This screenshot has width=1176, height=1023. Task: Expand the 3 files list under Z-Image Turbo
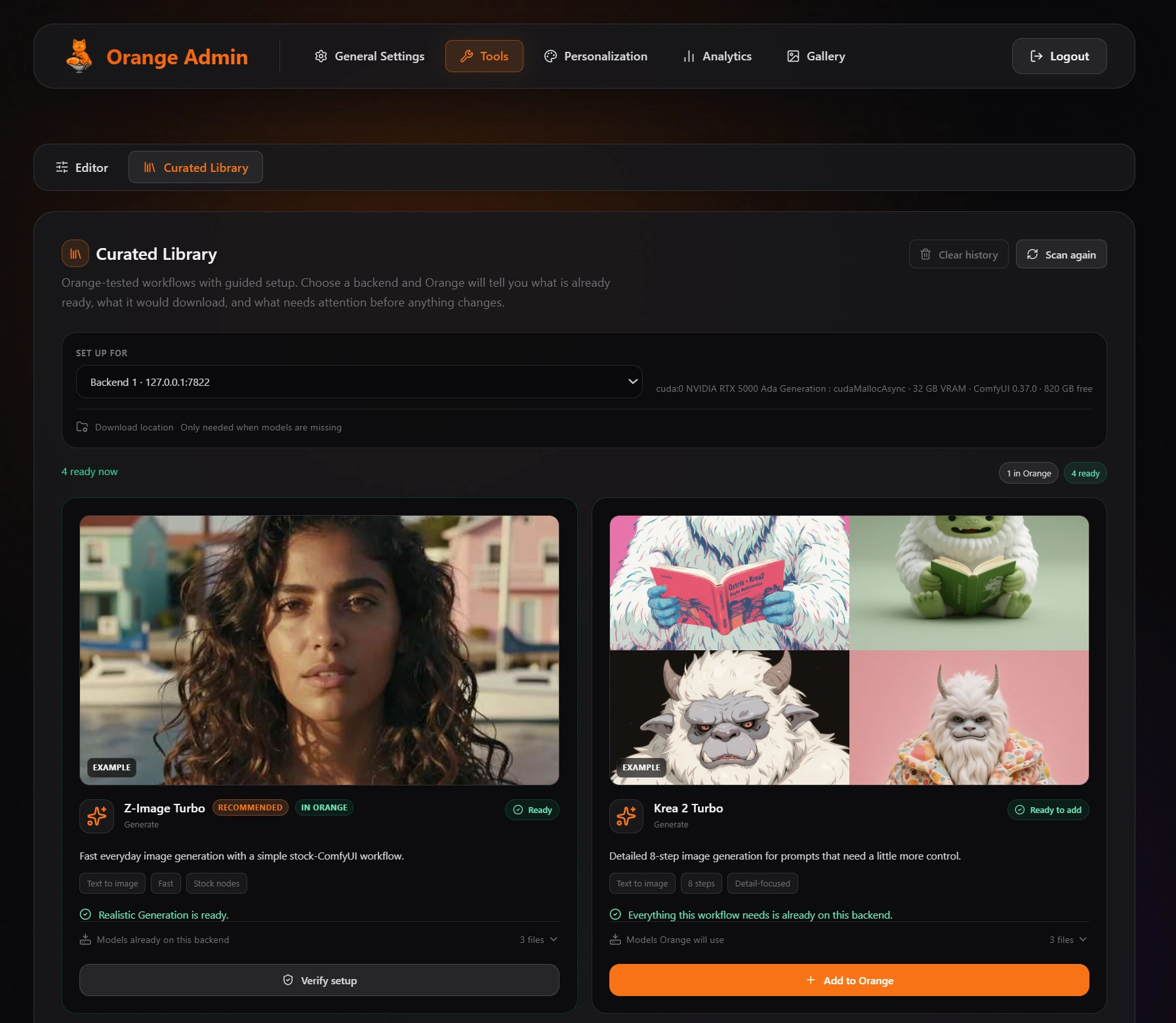pyautogui.click(x=538, y=940)
